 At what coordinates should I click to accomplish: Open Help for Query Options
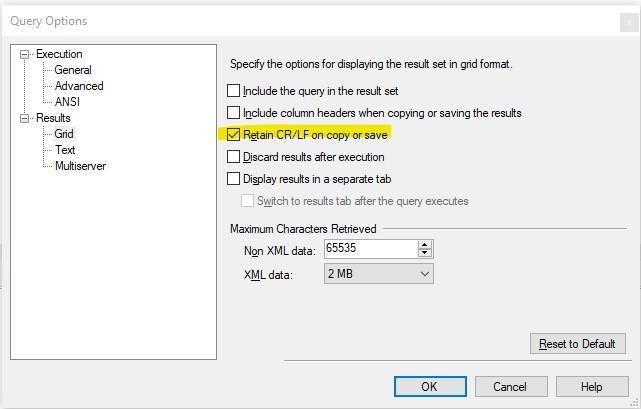click(x=591, y=387)
